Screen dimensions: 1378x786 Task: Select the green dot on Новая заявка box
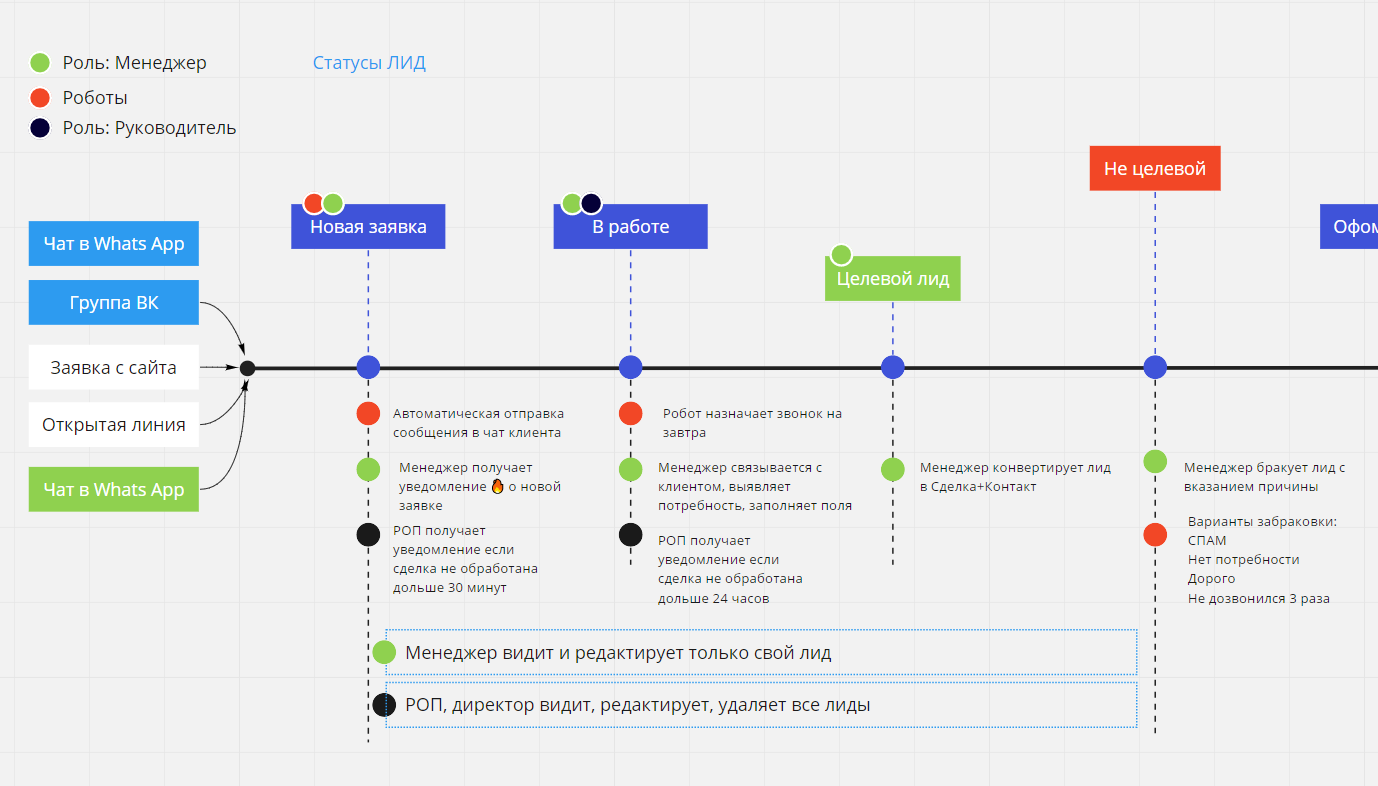tap(333, 203)
